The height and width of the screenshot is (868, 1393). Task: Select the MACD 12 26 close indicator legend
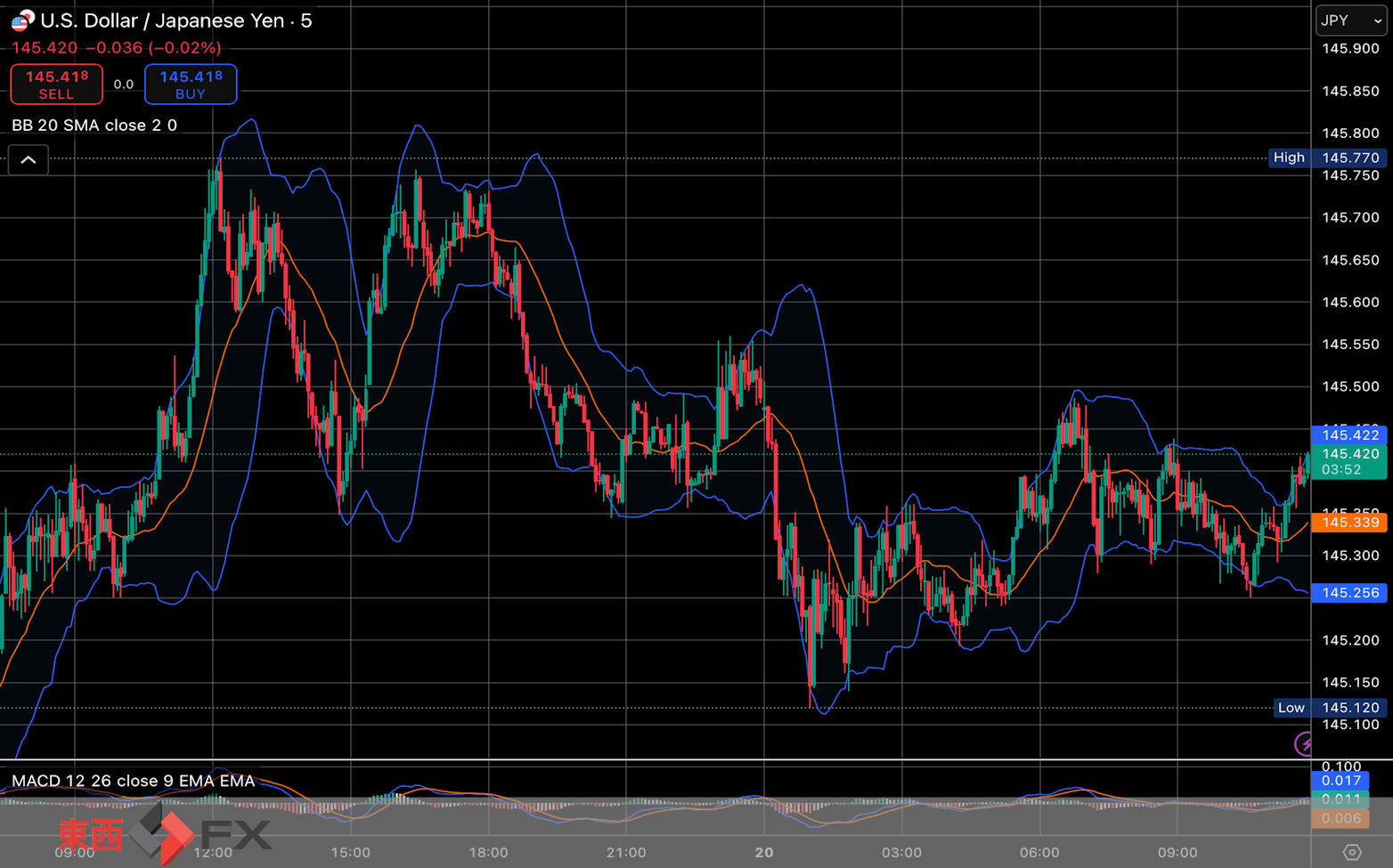point(134,781)
